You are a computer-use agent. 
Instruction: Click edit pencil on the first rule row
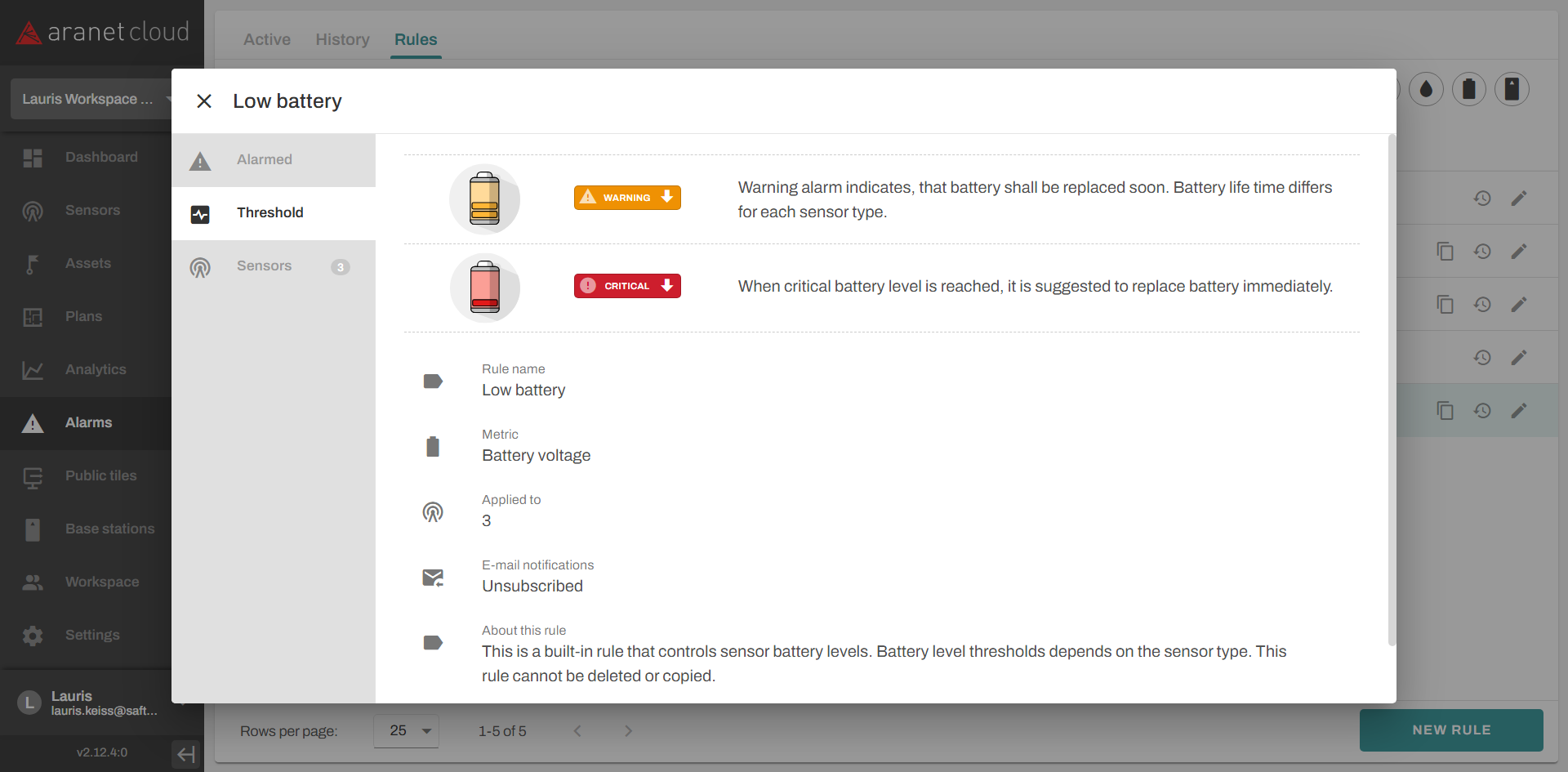[x=1518, y=198]
